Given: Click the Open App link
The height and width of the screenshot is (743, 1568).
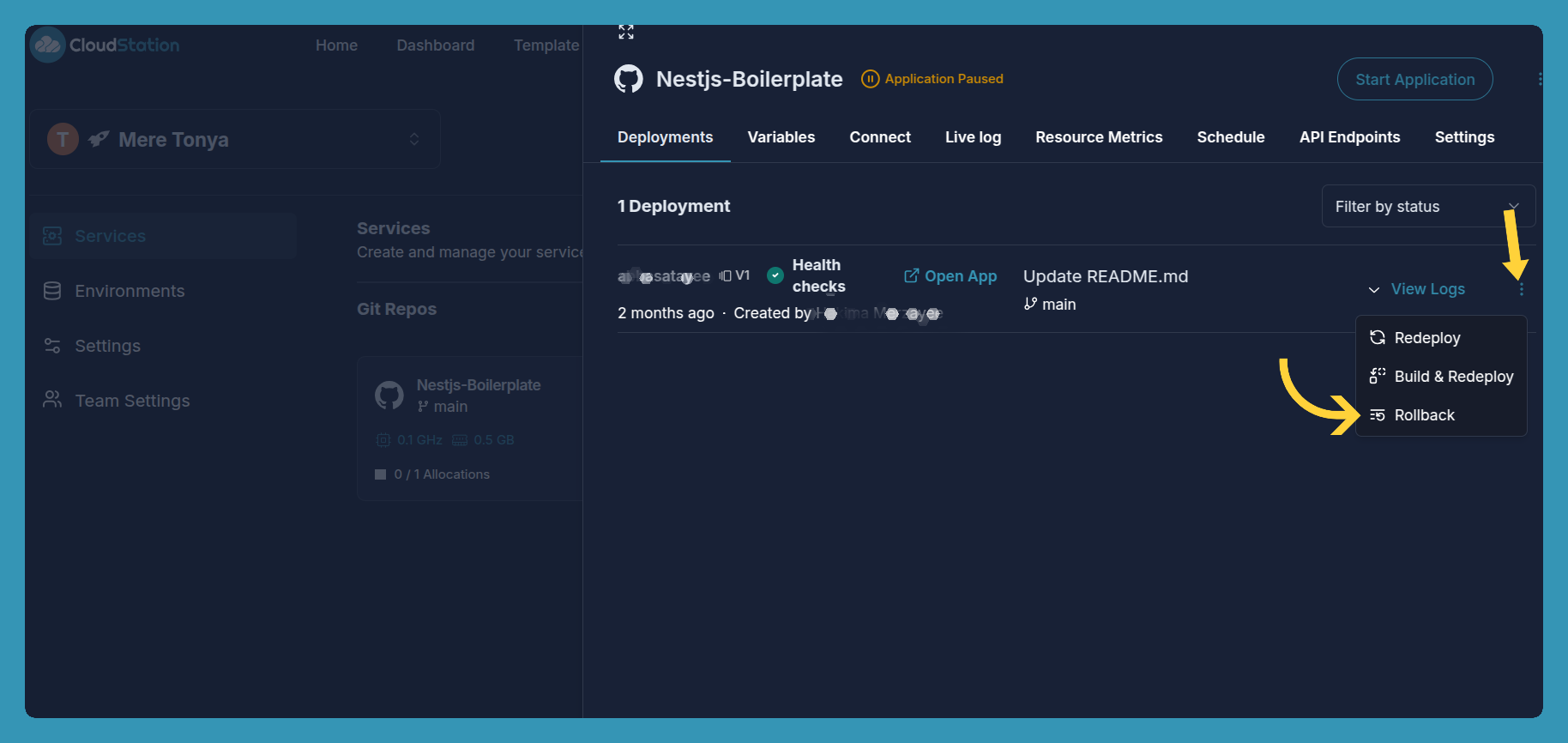Looking at the screenshot, I should (x=950, y=275).
